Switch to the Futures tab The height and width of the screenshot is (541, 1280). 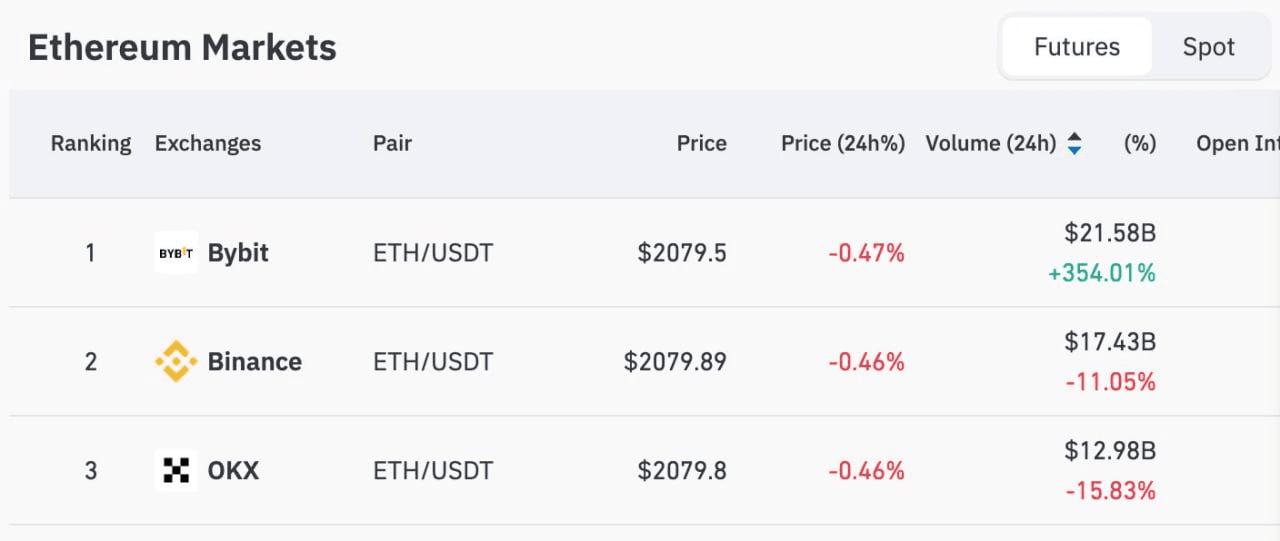tap(1077, 47)
